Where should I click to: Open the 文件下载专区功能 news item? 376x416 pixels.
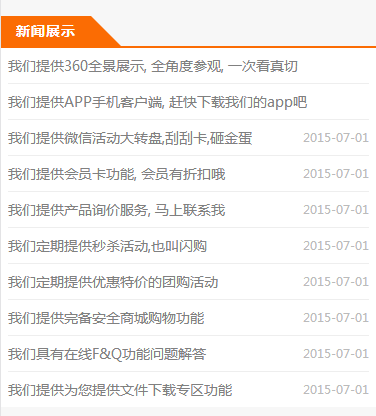[120, 390]
